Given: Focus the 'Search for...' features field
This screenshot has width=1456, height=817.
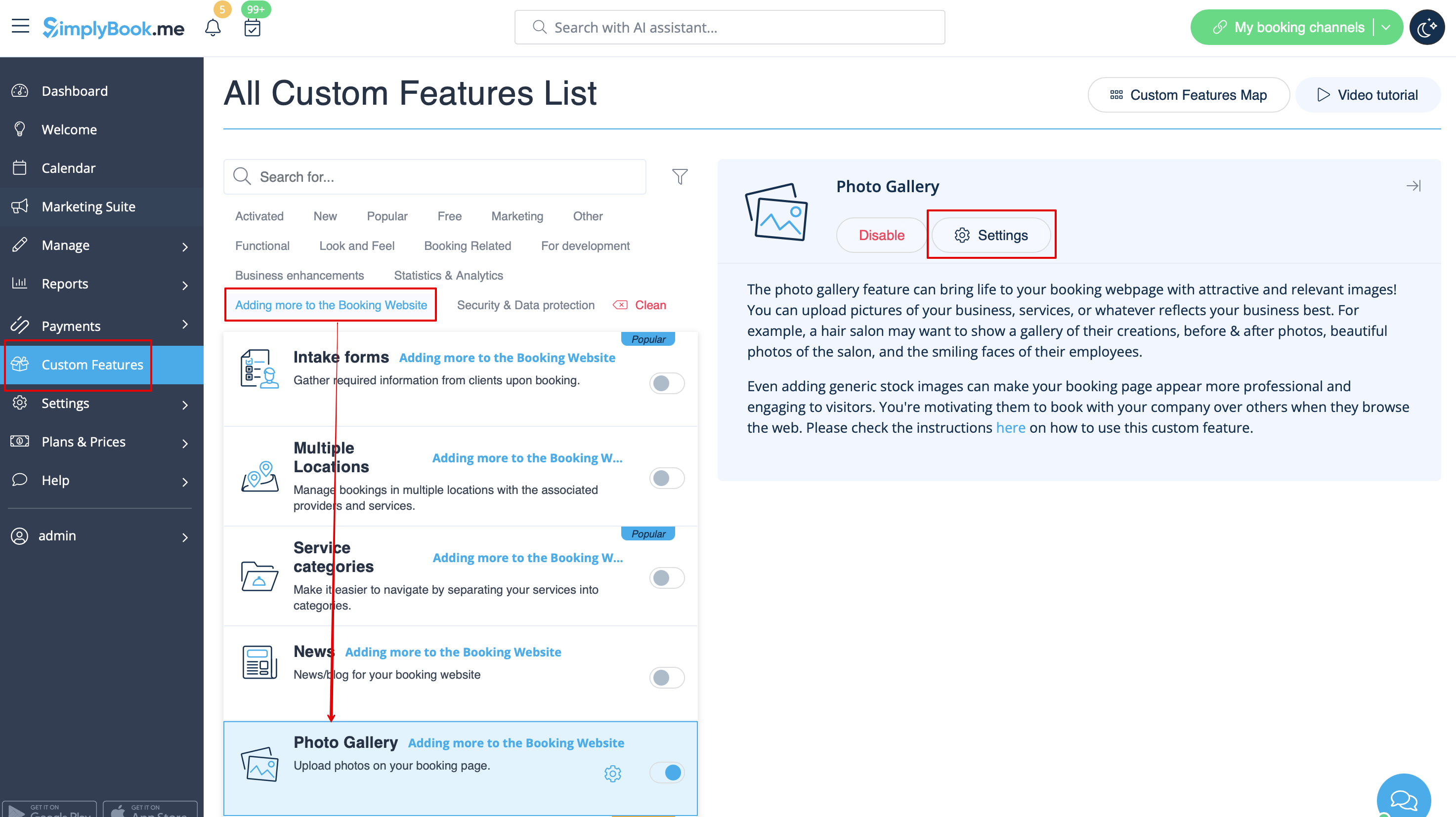Looking at the screenshot, I should (434, 177).
